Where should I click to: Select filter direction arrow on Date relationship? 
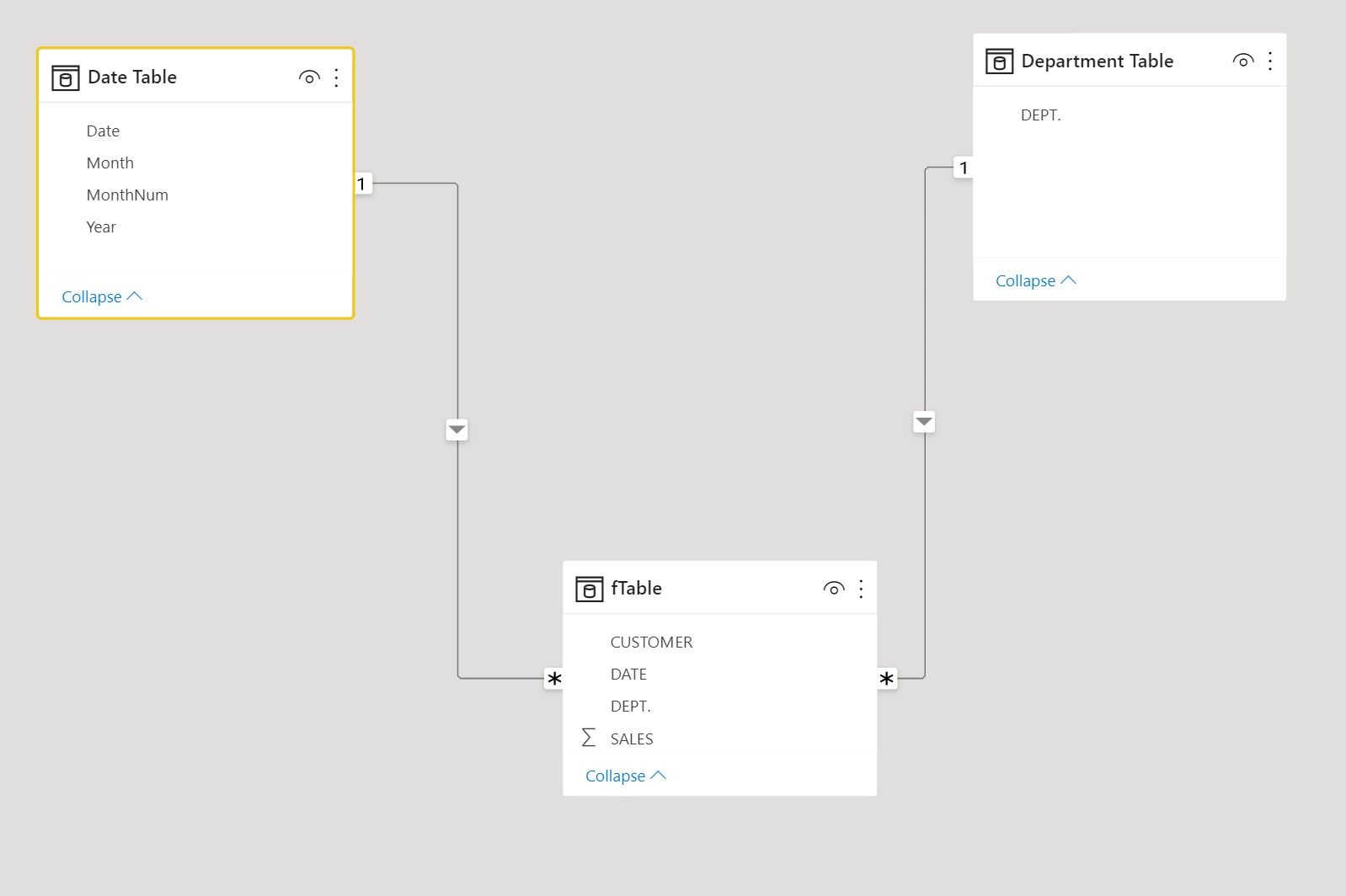pyautogui.click(x=457, y=429)
